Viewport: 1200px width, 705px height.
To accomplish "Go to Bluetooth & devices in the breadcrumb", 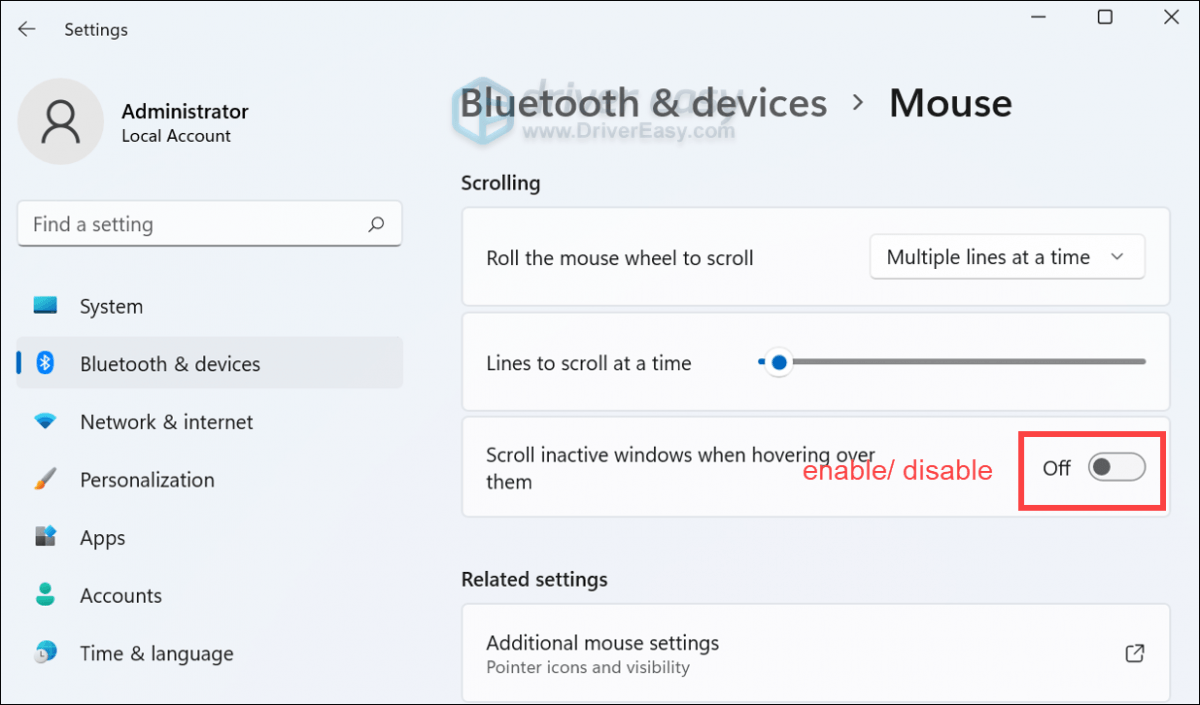I will coord(645,102).
